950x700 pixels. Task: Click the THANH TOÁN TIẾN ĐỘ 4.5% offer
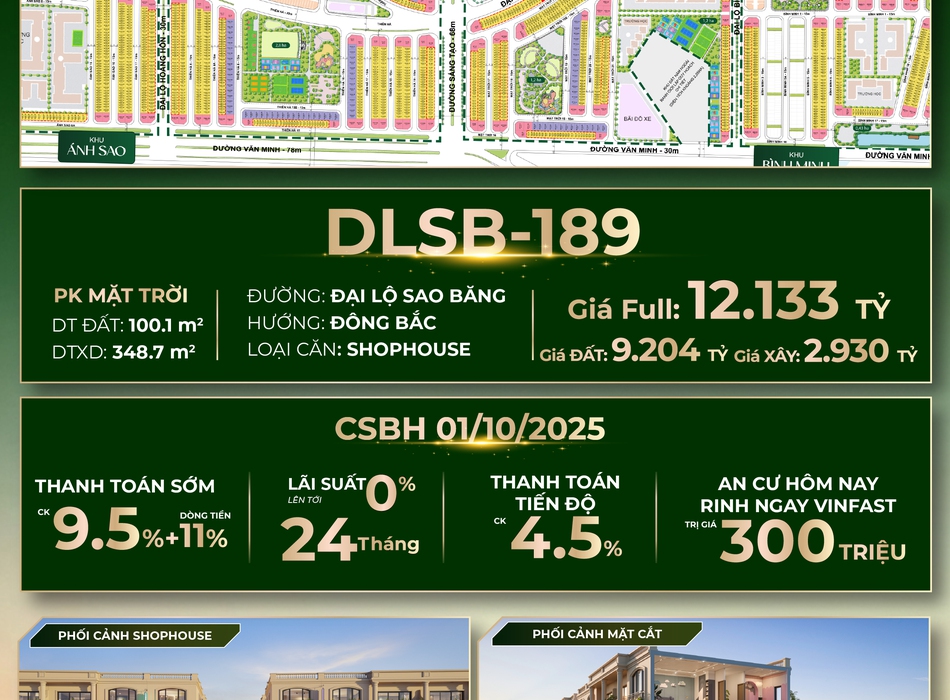556,517
